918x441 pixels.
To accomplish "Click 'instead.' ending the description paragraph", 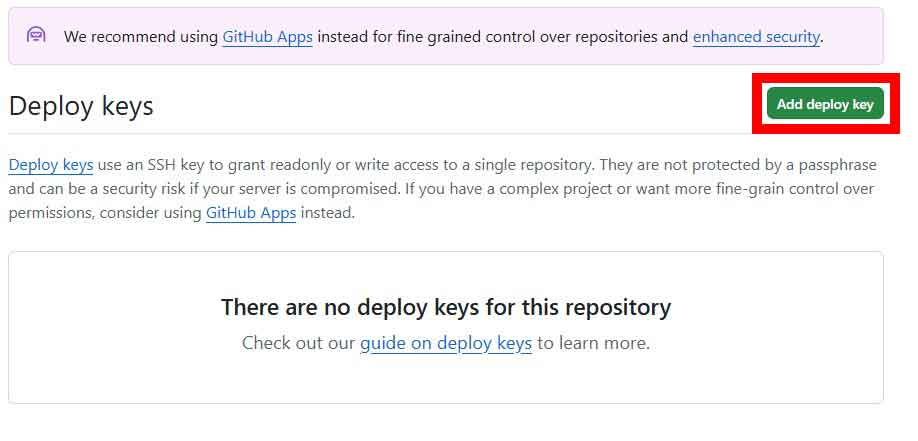I will 328,213.
